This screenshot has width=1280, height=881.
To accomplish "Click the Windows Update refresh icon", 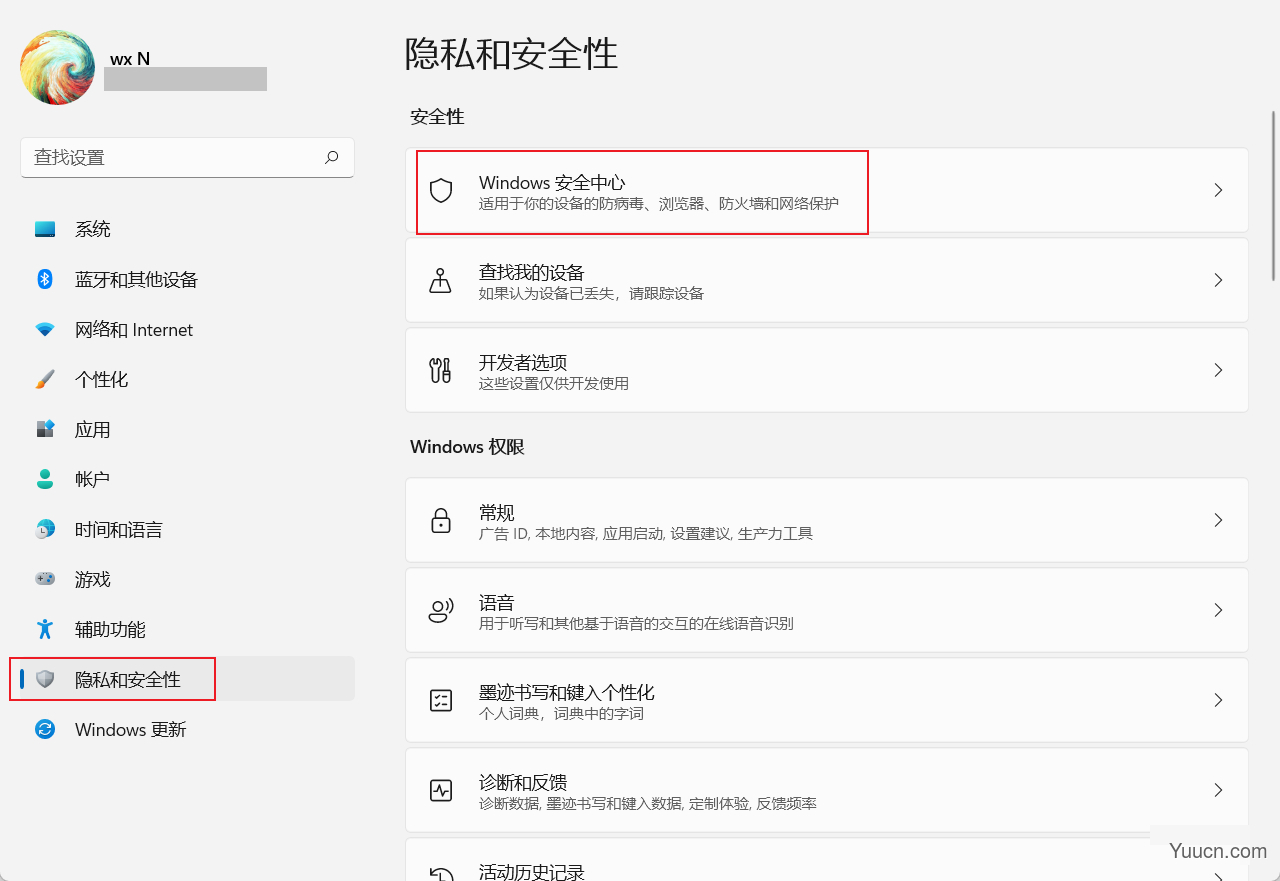I will (x=45, y=729).
